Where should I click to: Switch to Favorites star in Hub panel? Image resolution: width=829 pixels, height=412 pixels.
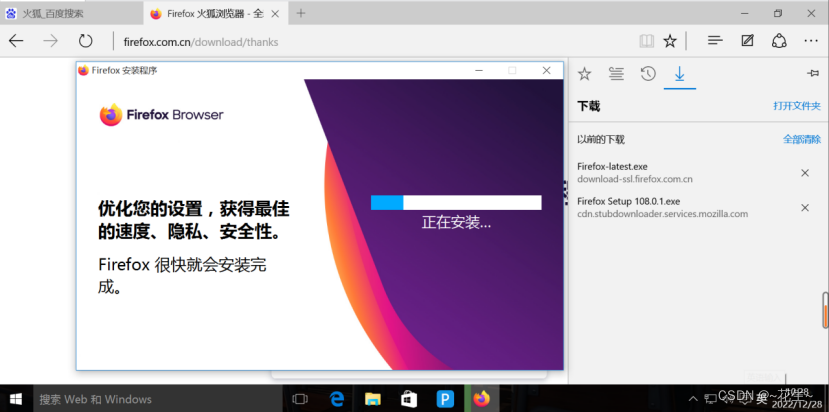(x=584, y=74)
